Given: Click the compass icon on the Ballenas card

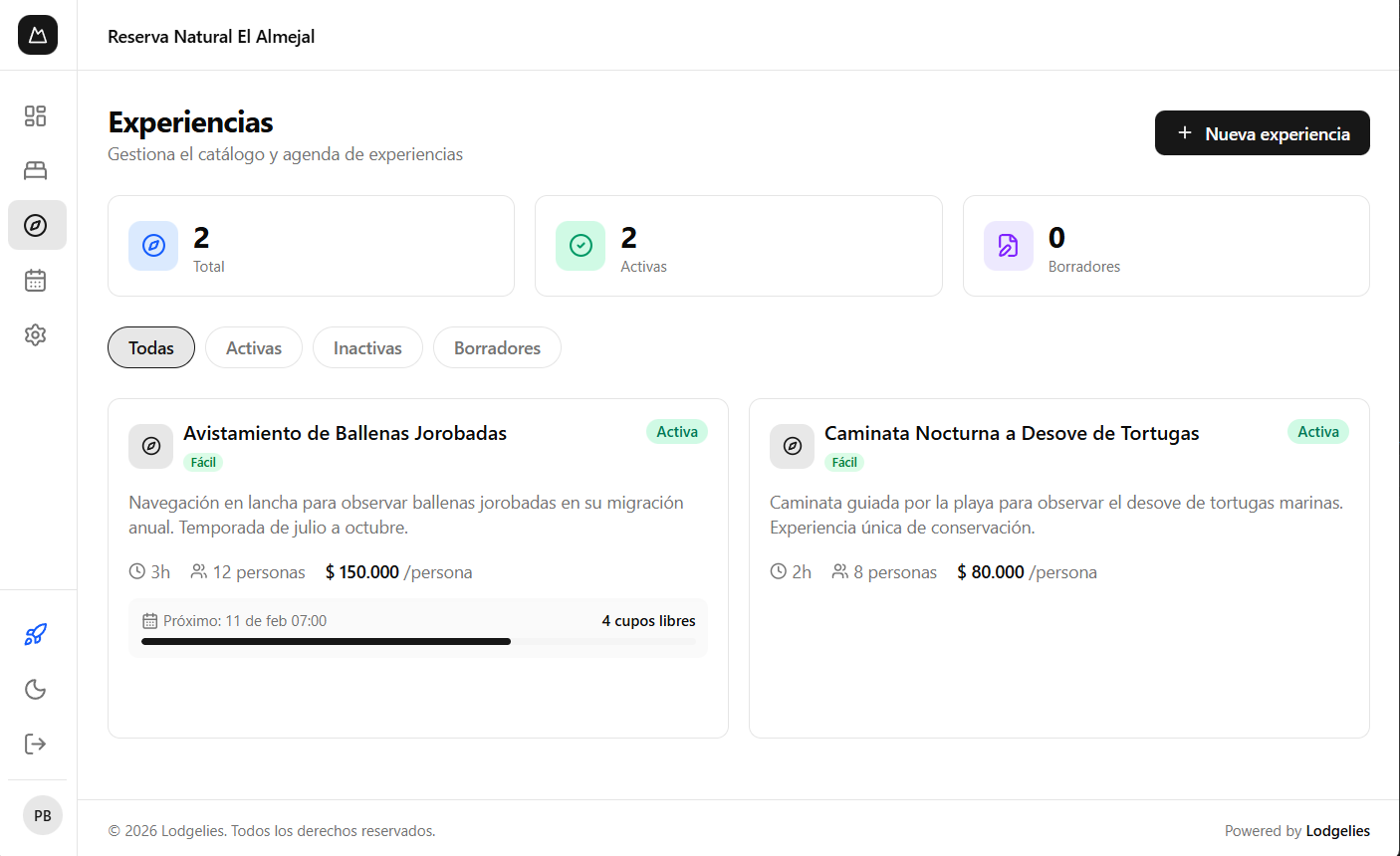Looking at the screenshot, I should [150, 446].
